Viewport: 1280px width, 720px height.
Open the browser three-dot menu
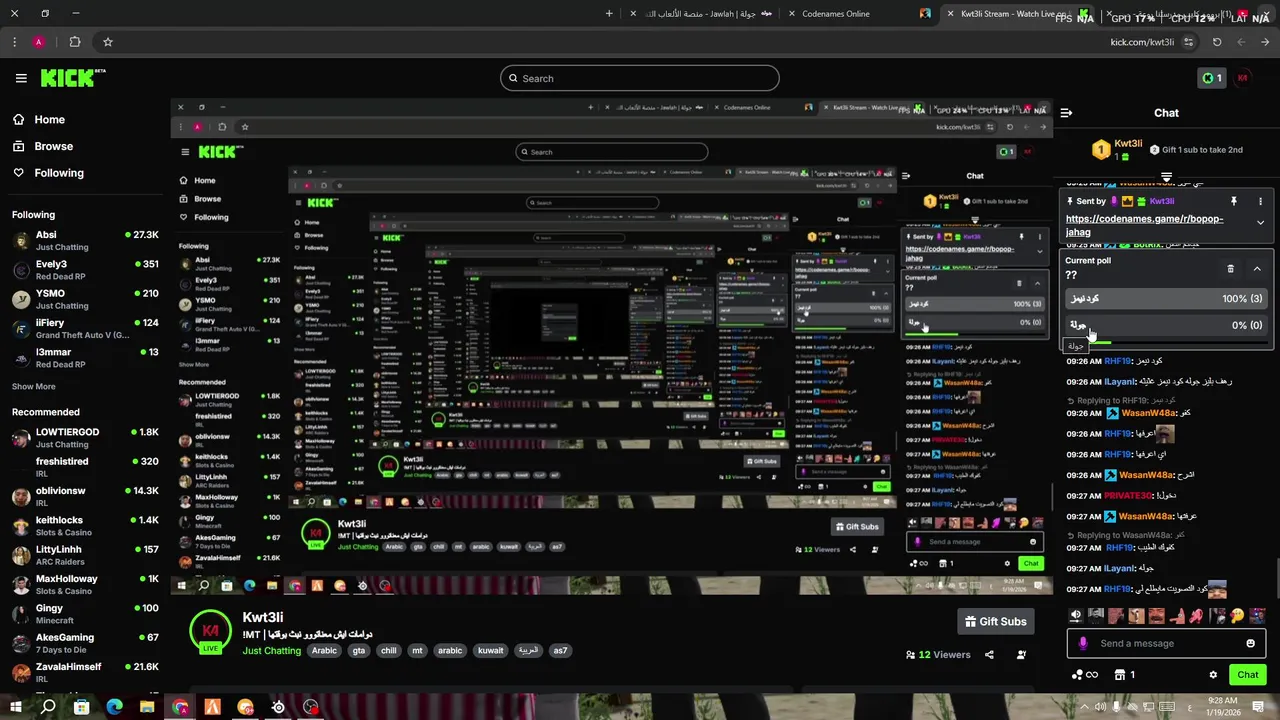(x=14, y=42)
